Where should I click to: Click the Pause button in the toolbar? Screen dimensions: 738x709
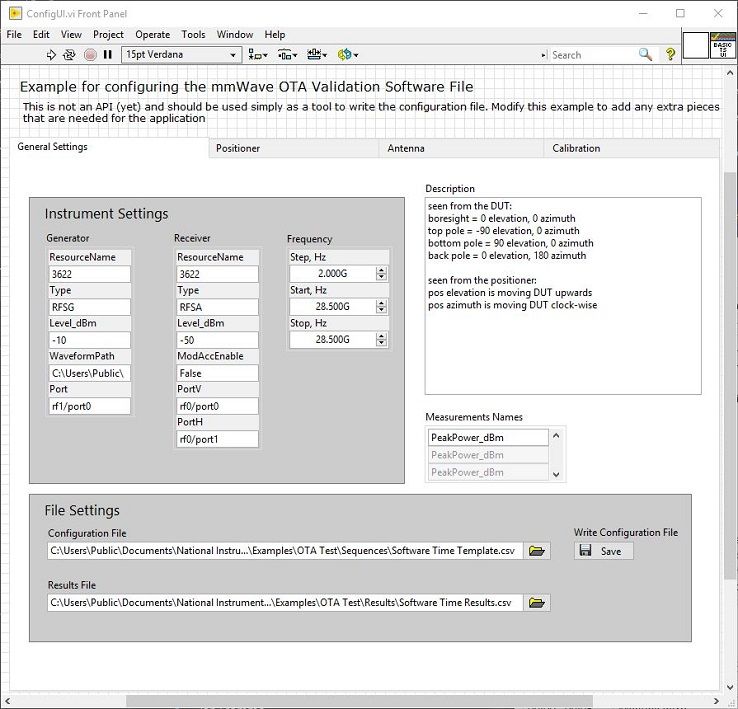[x=108, y=55]
